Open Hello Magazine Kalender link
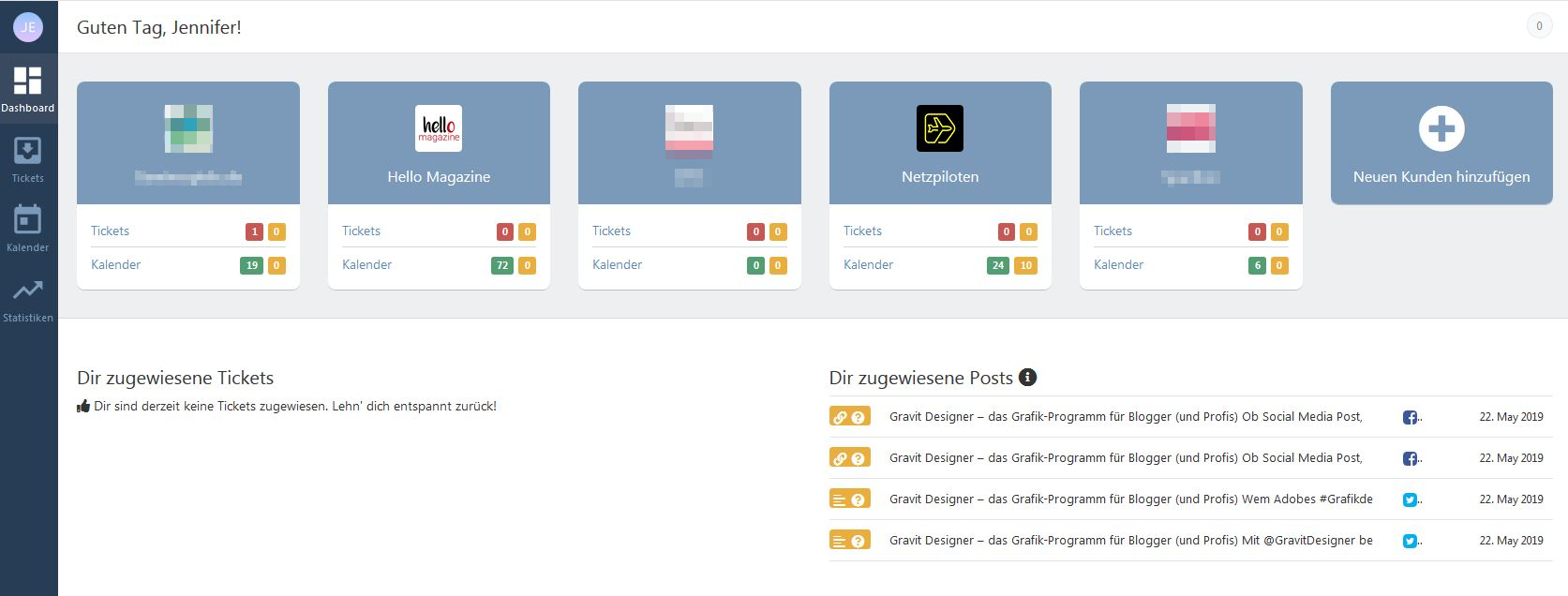Screen dimensions: 1568x596 click(x=366, y=264)
